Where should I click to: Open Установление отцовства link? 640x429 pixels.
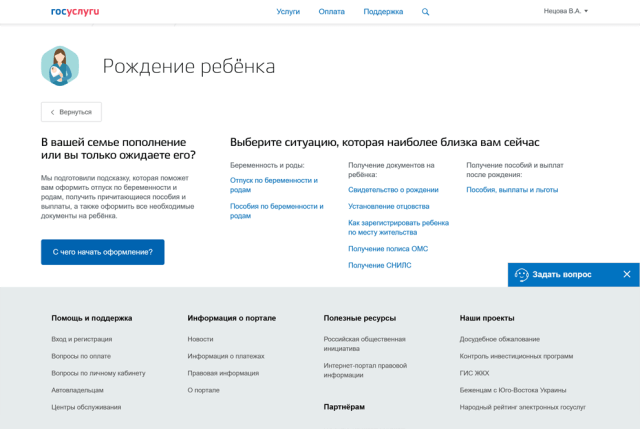point(389,206)
